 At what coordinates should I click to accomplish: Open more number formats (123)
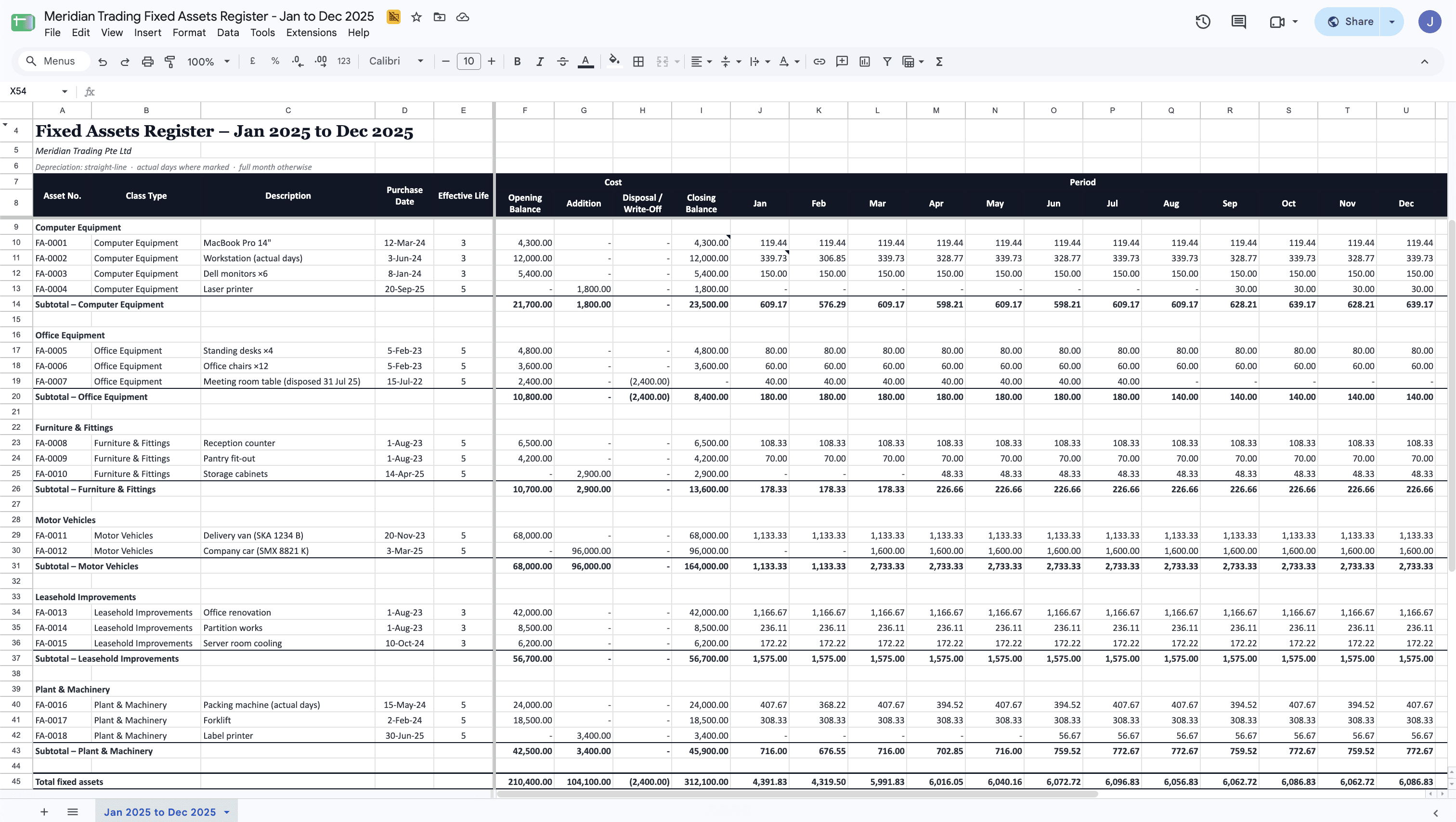pyautogui.click(x=344, y=61)
